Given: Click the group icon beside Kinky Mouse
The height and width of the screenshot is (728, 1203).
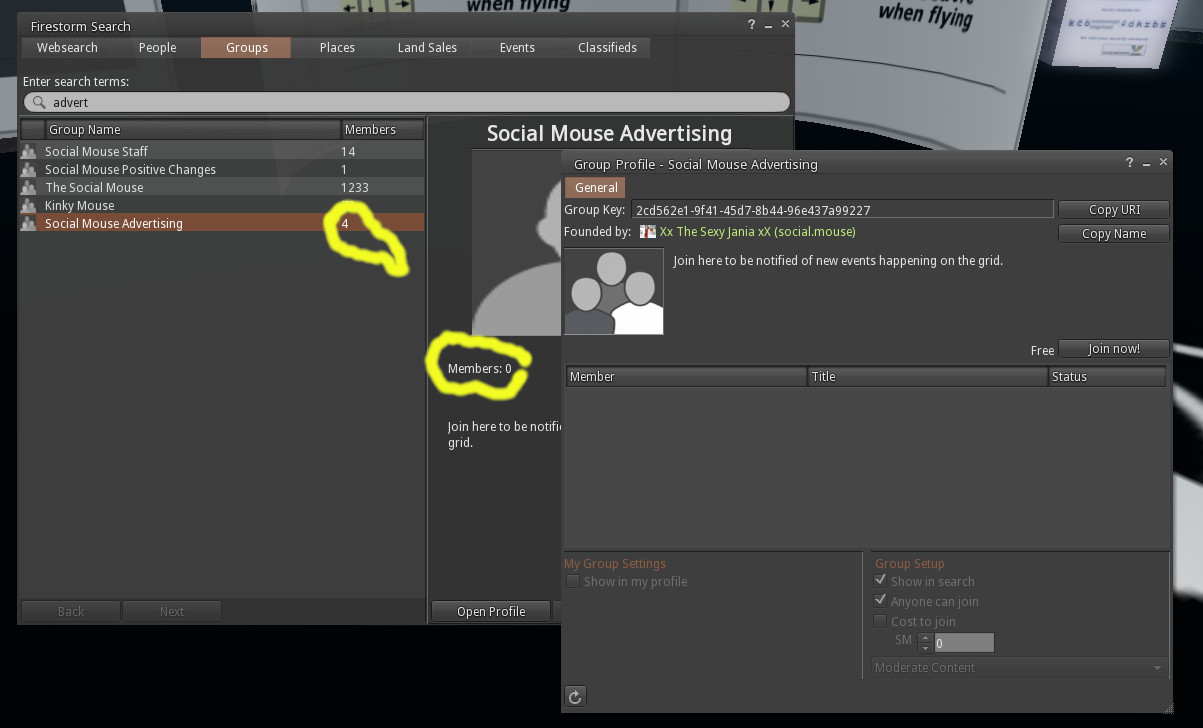Looking at the screenshot, I should click(x=29, y=205).
